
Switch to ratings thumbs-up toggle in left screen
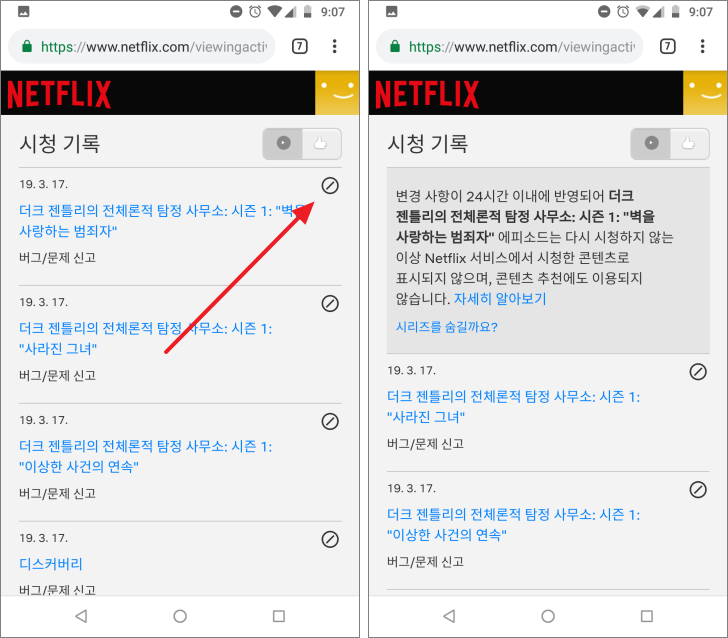click(x=321, y=143)
